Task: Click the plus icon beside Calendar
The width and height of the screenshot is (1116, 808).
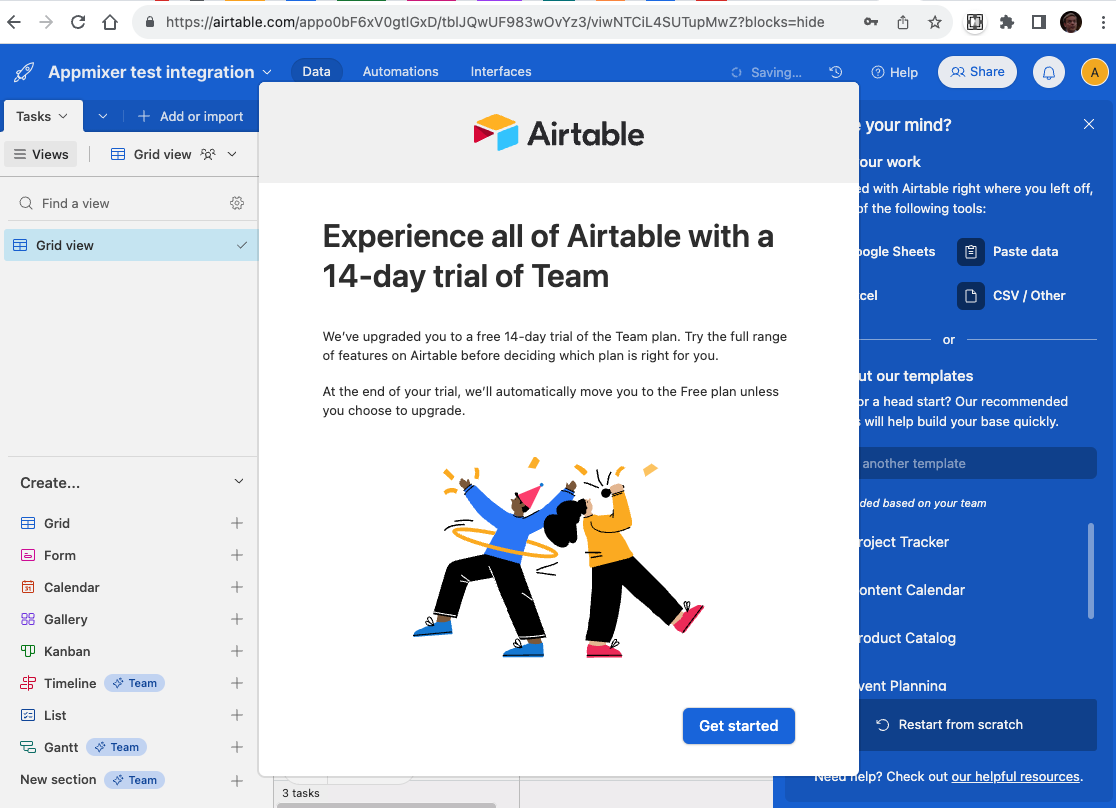Action: (237, 587)
